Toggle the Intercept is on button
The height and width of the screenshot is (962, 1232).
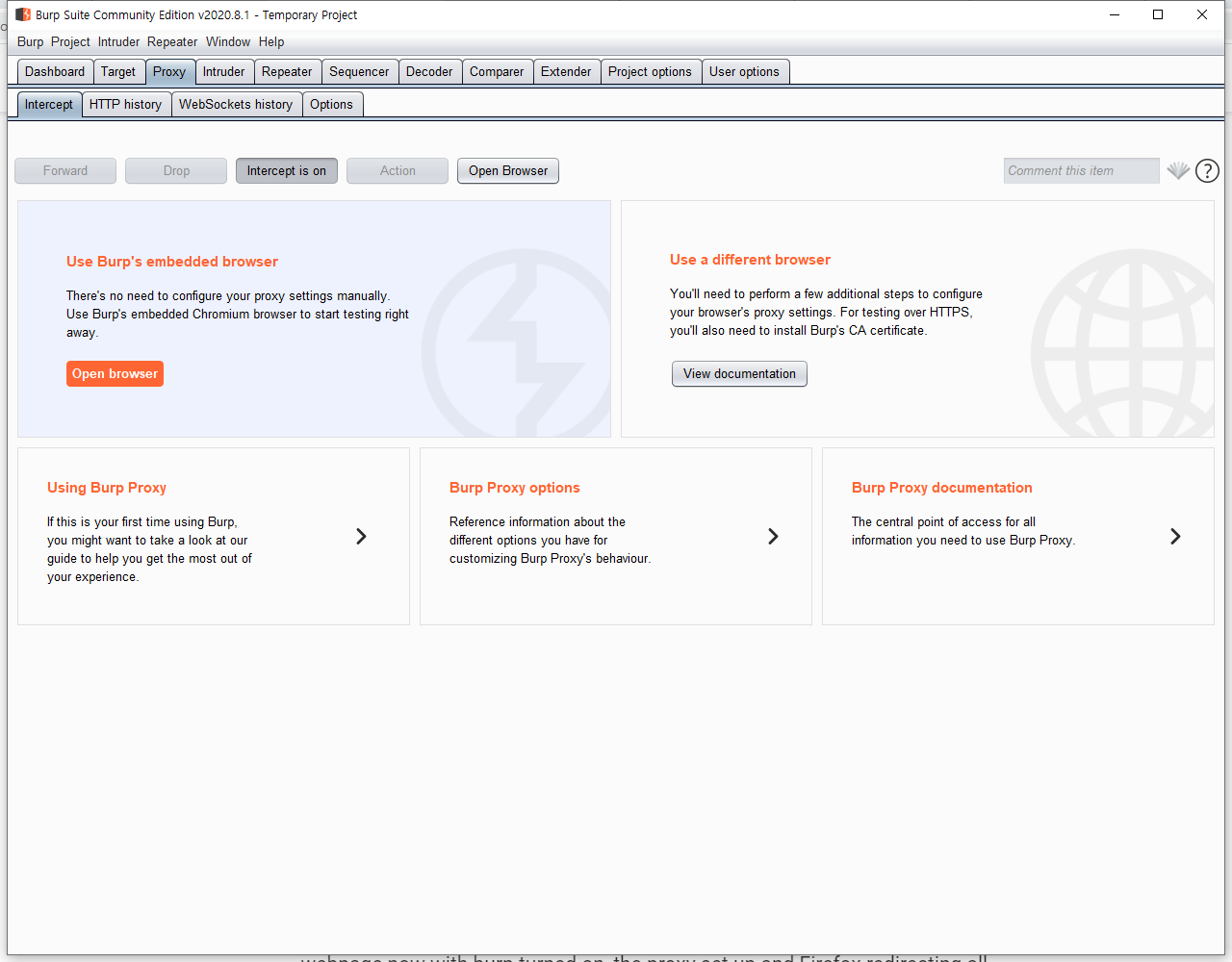point(287,170)
